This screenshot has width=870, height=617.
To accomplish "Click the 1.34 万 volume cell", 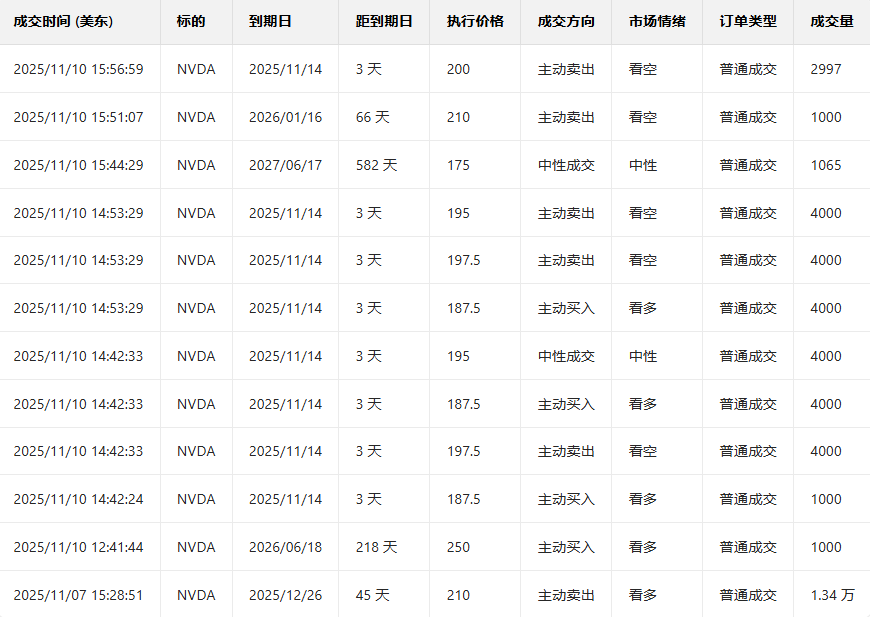I will [832, 595].
